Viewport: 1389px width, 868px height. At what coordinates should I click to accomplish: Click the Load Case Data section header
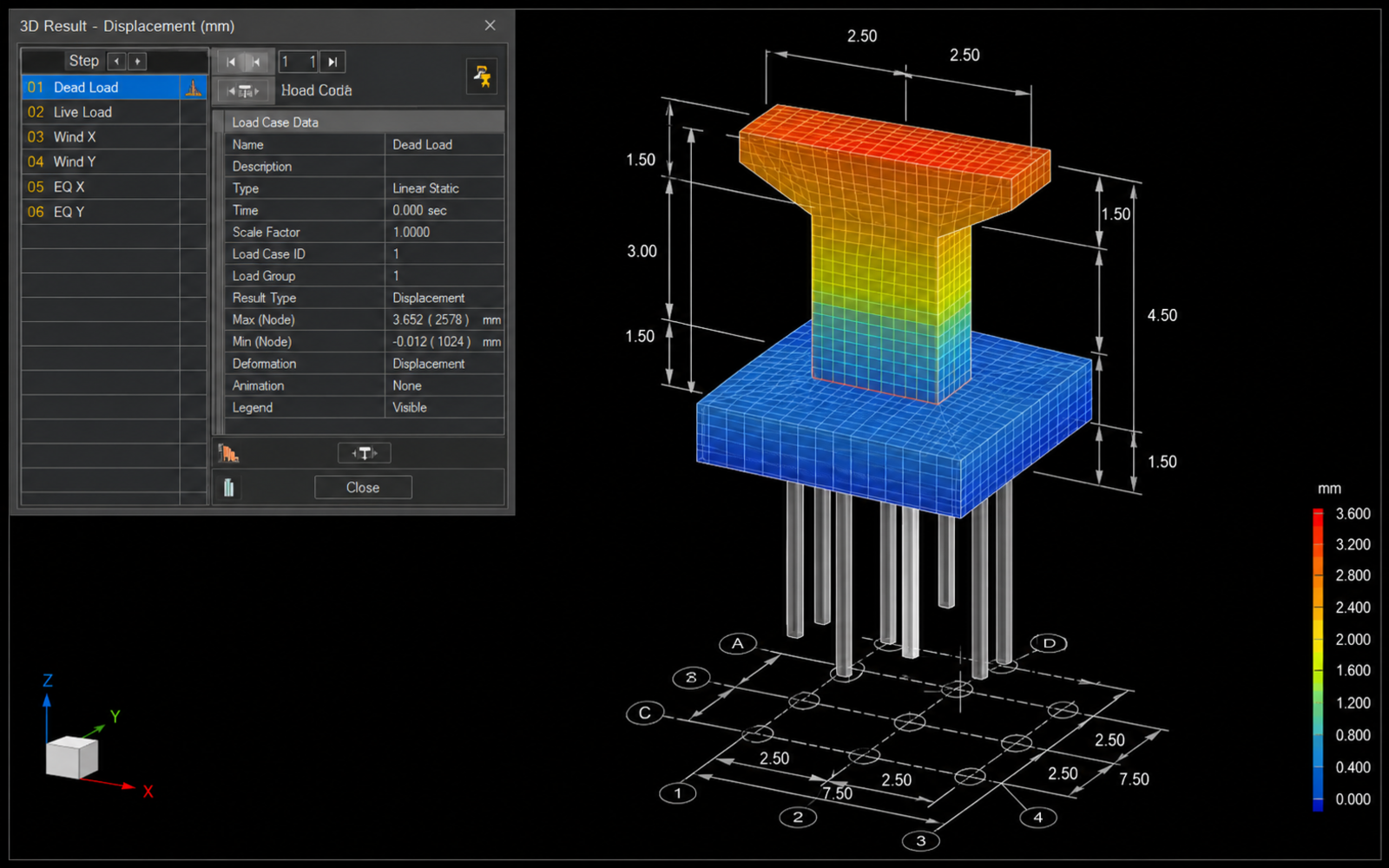click(x=365, y=122)
